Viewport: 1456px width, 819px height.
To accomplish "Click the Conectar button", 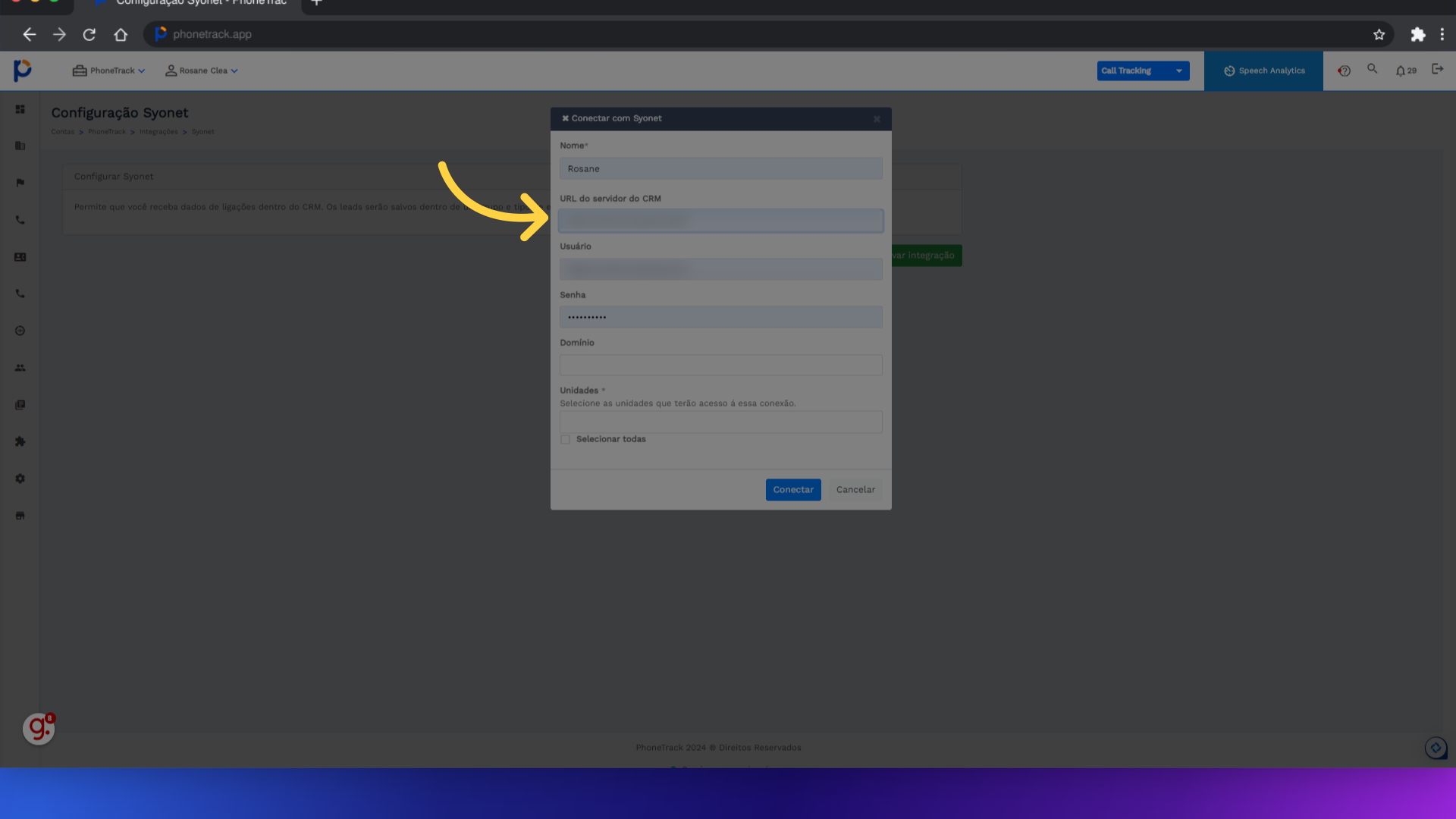I will (x=793, y=490).
